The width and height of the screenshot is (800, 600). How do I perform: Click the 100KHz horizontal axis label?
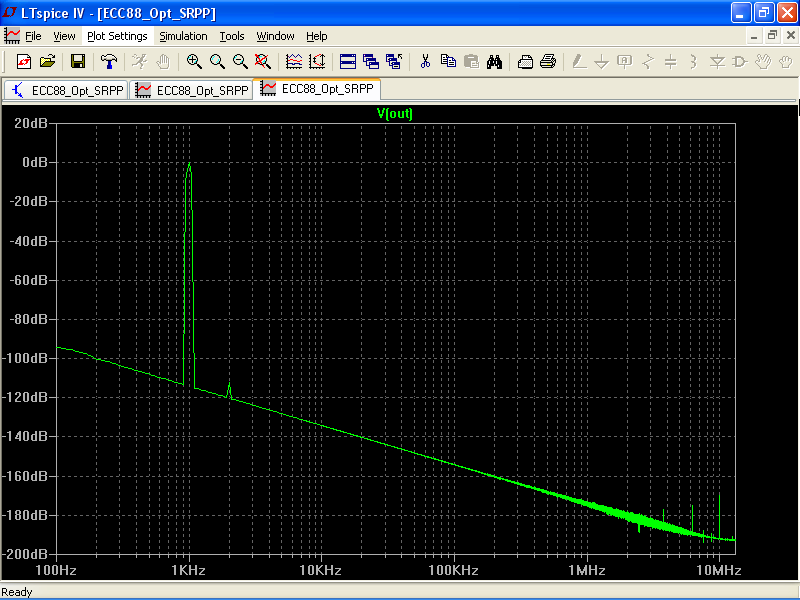coord(454,570)
